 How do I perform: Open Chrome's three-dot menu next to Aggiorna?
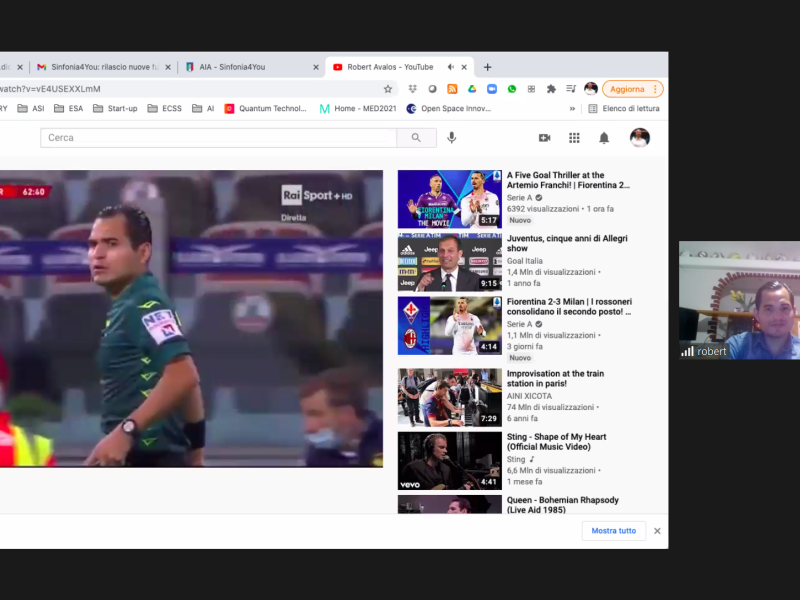click(655, 89)
